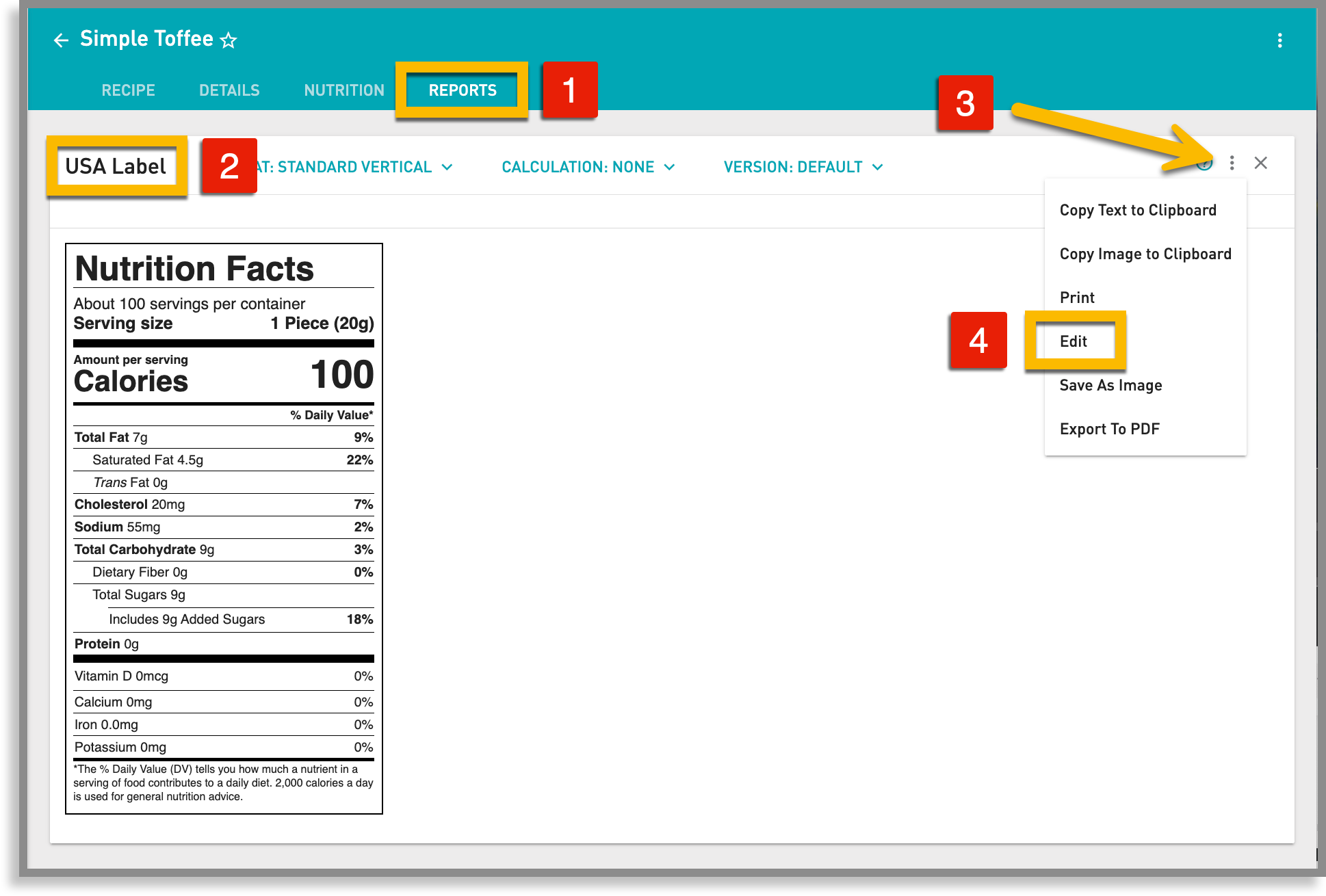Viewport: 1326px width, 896px height.
Task: Choose Save As Image option
Action: coord(1110,384)
